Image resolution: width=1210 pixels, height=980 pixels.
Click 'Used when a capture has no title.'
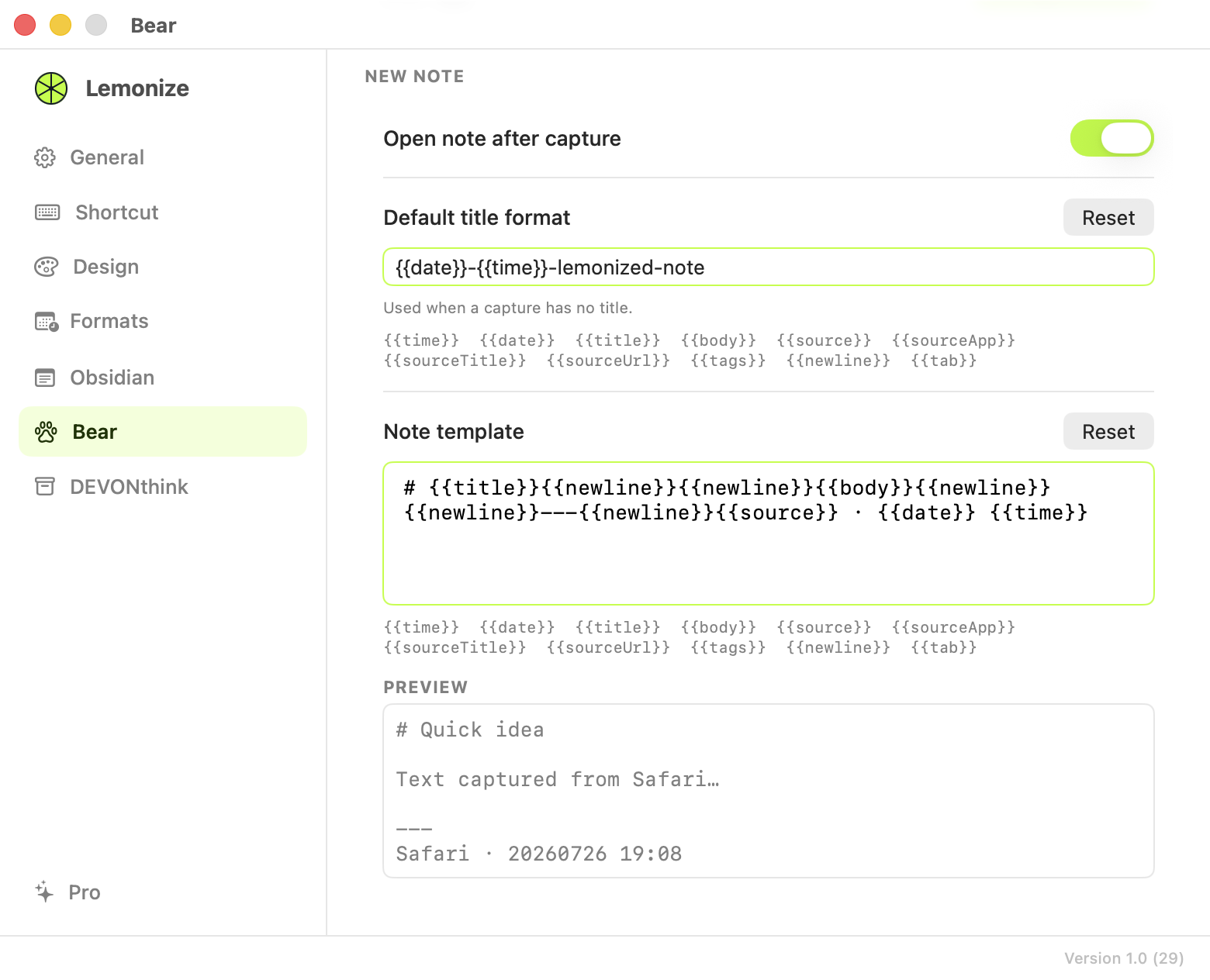(x=508, y=308)
